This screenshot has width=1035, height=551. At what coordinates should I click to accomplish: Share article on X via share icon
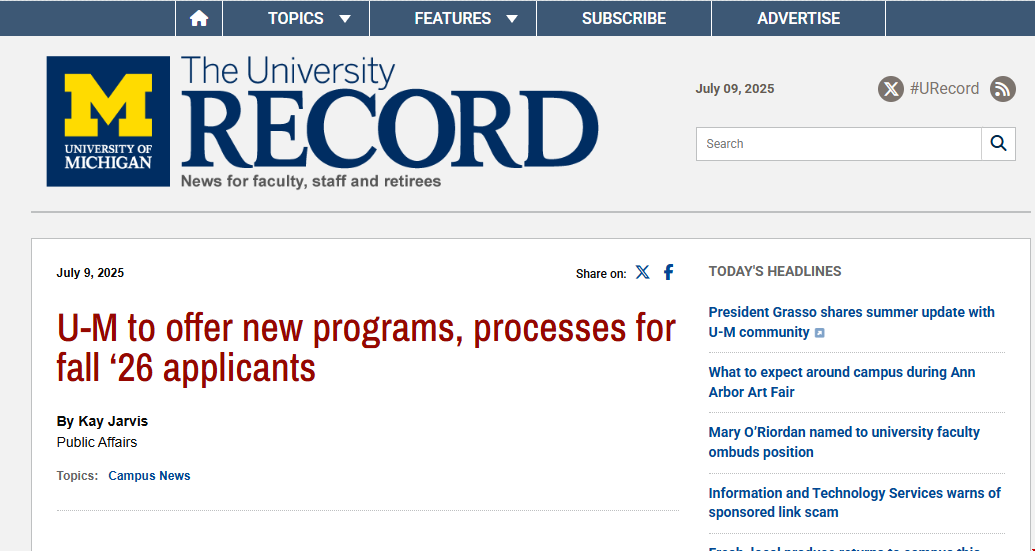pyautogui.click(x=642, y=272)
